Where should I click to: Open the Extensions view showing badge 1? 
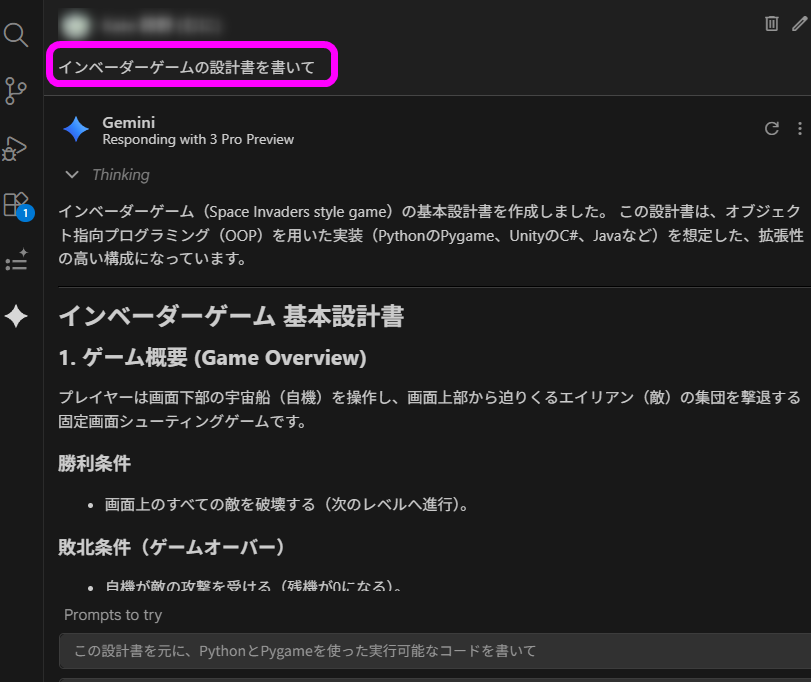[x=16, y=205]
